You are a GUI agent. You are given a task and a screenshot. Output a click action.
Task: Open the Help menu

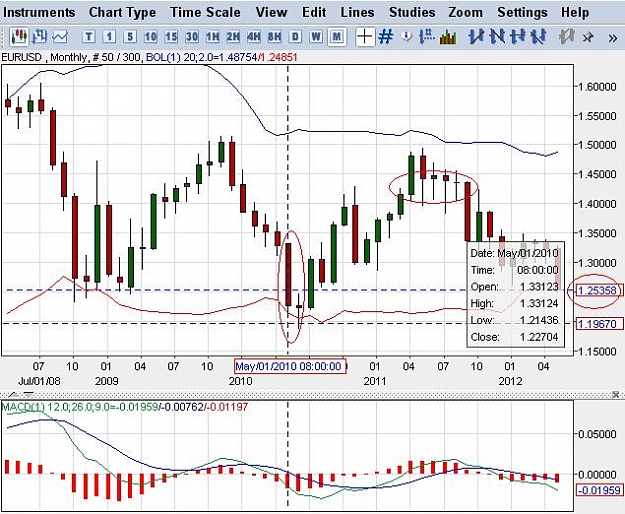[575, 12]
